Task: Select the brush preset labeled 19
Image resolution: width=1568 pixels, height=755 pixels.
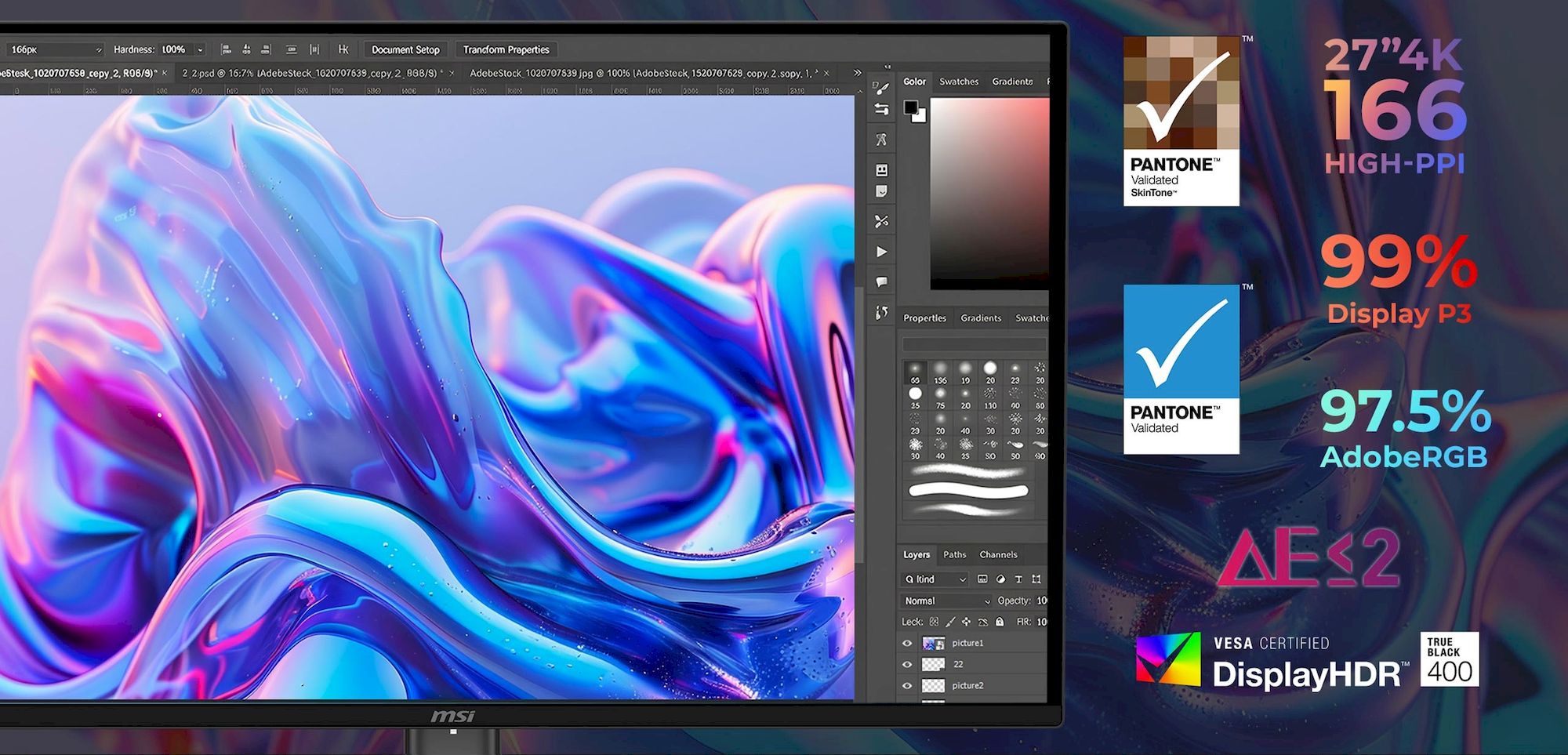Action: tap(965, 372)
